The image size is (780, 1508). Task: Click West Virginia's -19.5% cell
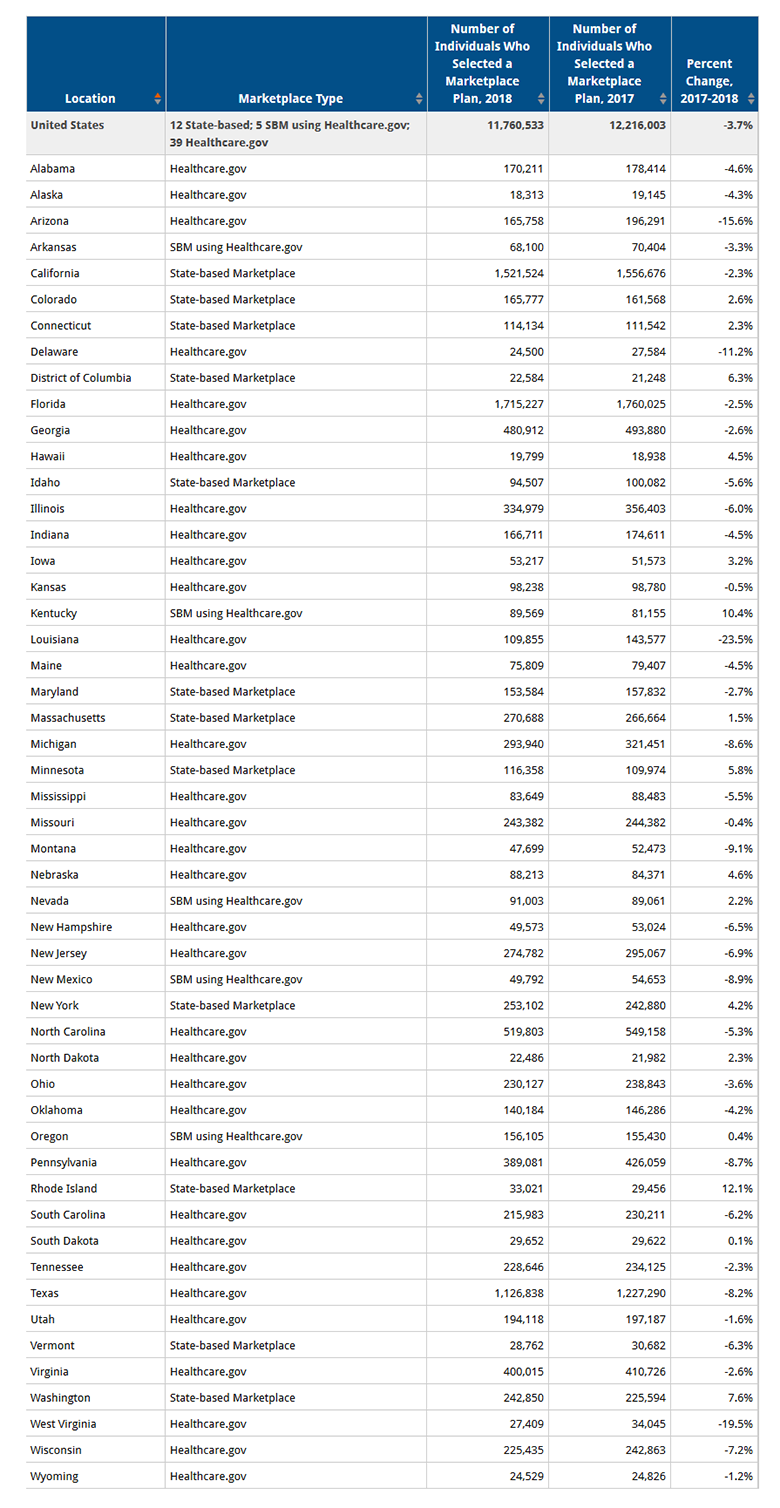tap(736, 1424)
